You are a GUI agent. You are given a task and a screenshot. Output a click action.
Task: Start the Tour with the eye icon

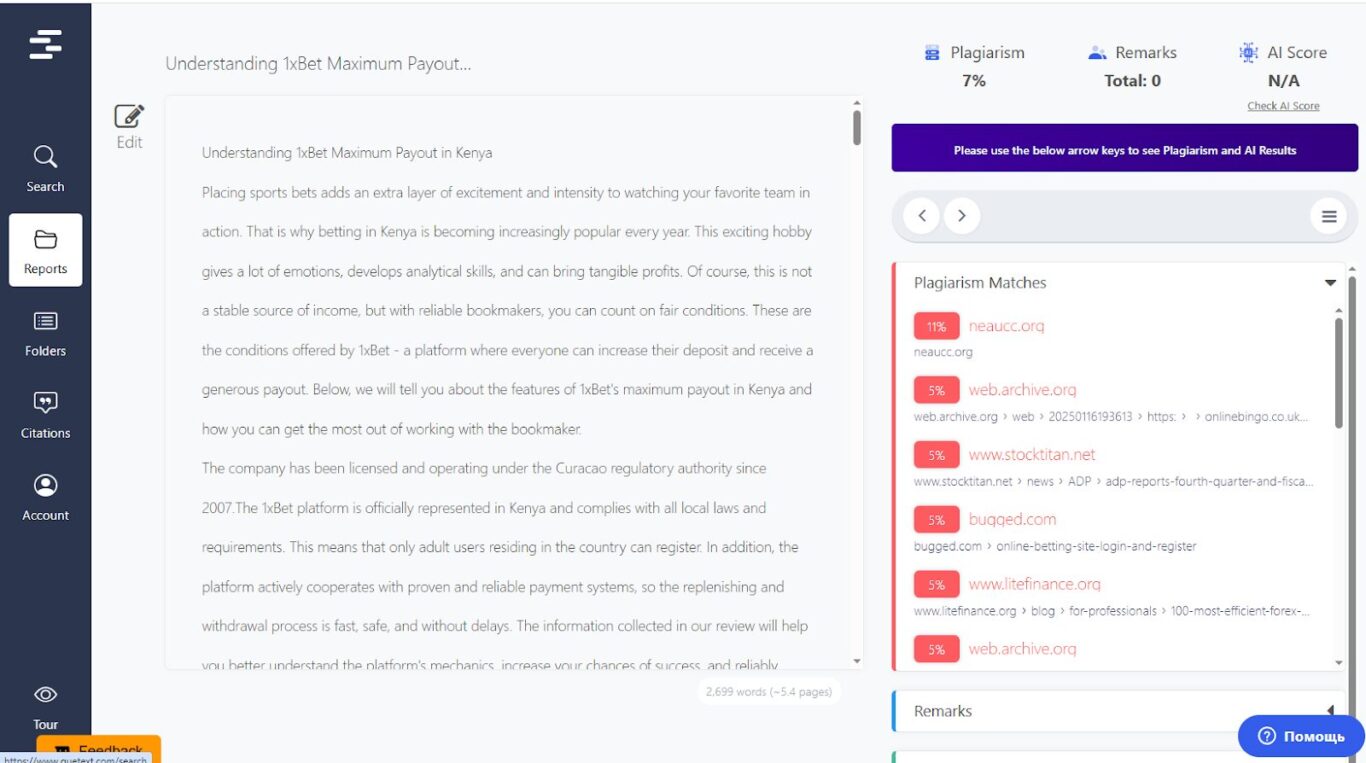click(45, 707)
